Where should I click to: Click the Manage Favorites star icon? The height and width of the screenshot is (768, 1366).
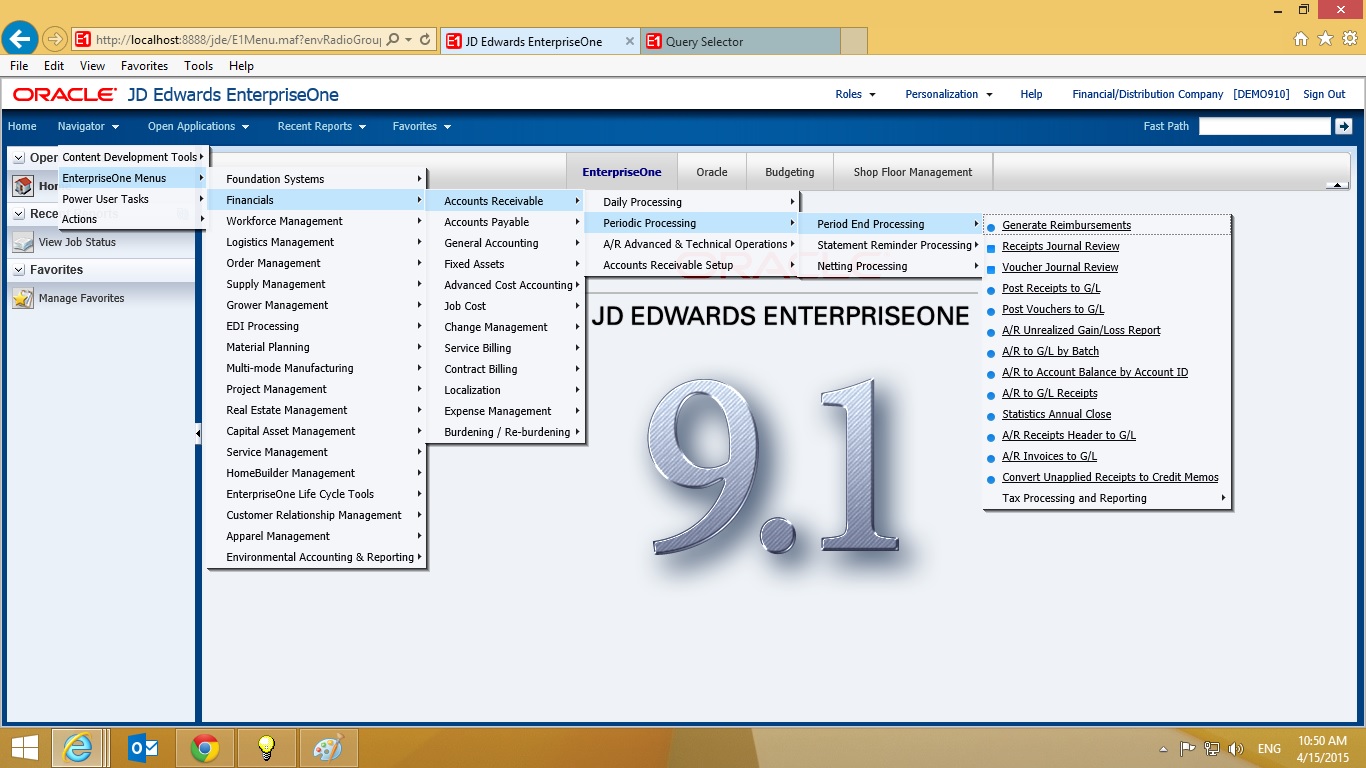tap(23, 298)
